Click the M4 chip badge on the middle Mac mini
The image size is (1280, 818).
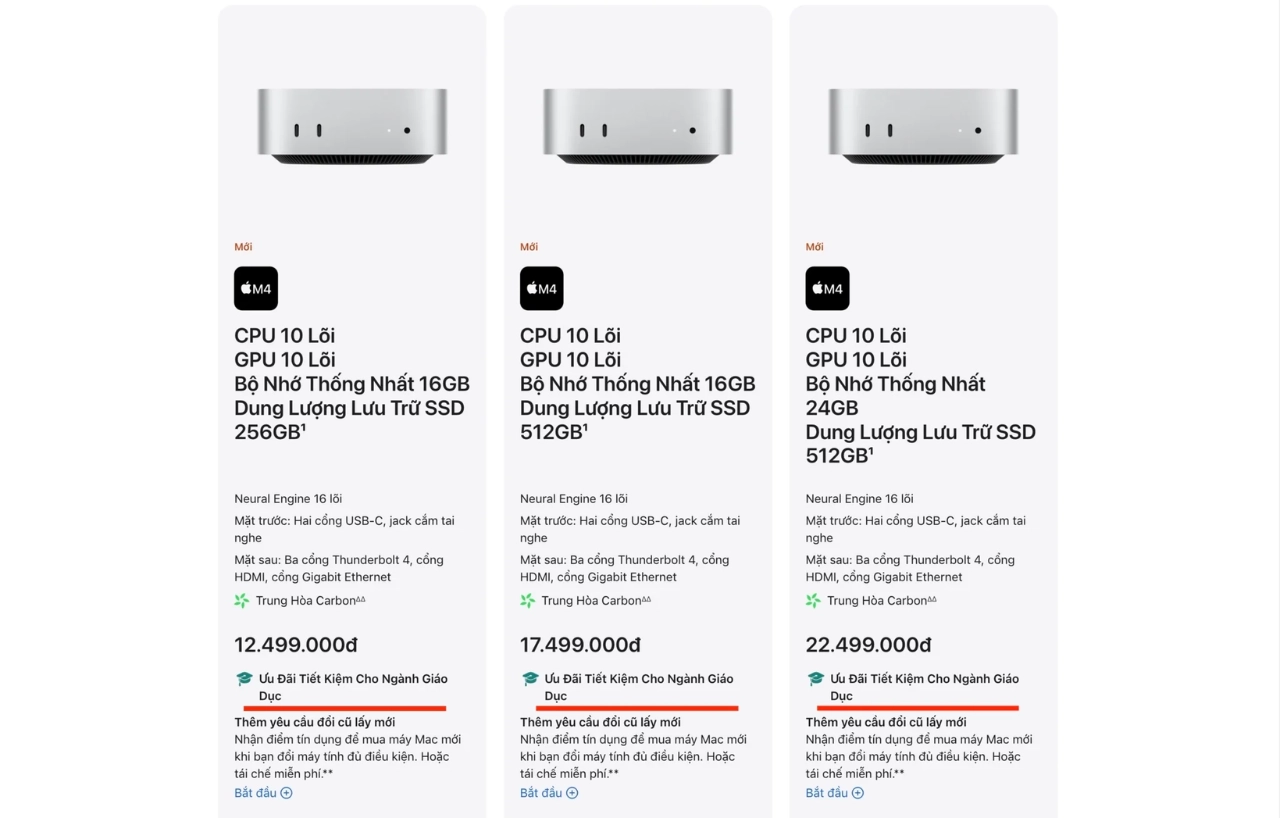pyautogui.click(x=541, y=288)
